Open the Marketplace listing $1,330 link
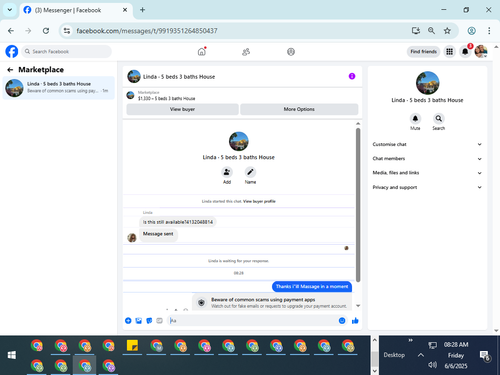 coord(167,98)
